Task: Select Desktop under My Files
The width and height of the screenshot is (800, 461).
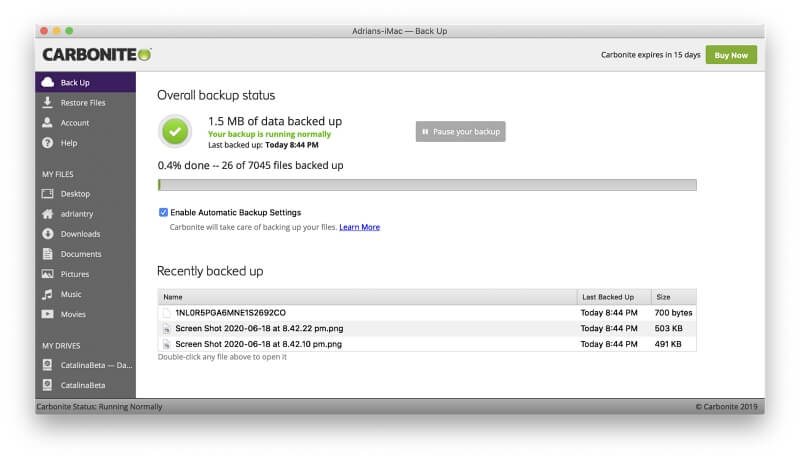Action: 86,194
